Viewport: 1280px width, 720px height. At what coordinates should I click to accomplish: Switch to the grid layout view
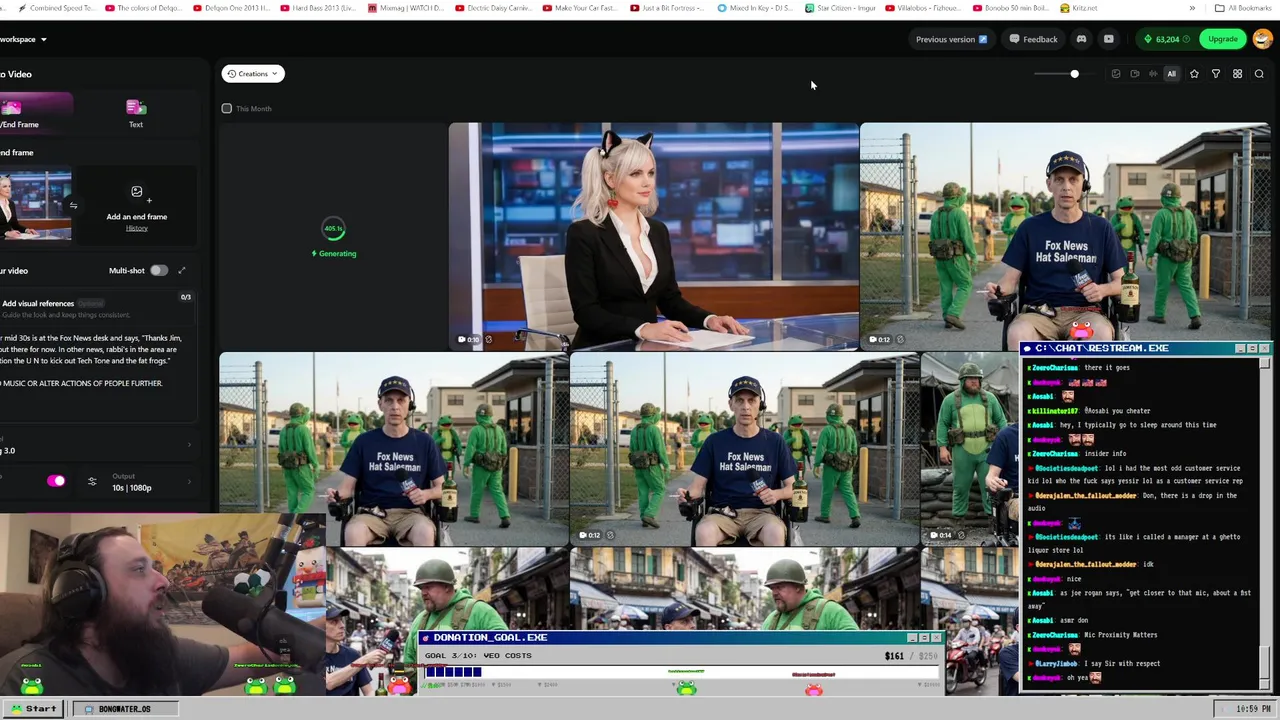1237,74
